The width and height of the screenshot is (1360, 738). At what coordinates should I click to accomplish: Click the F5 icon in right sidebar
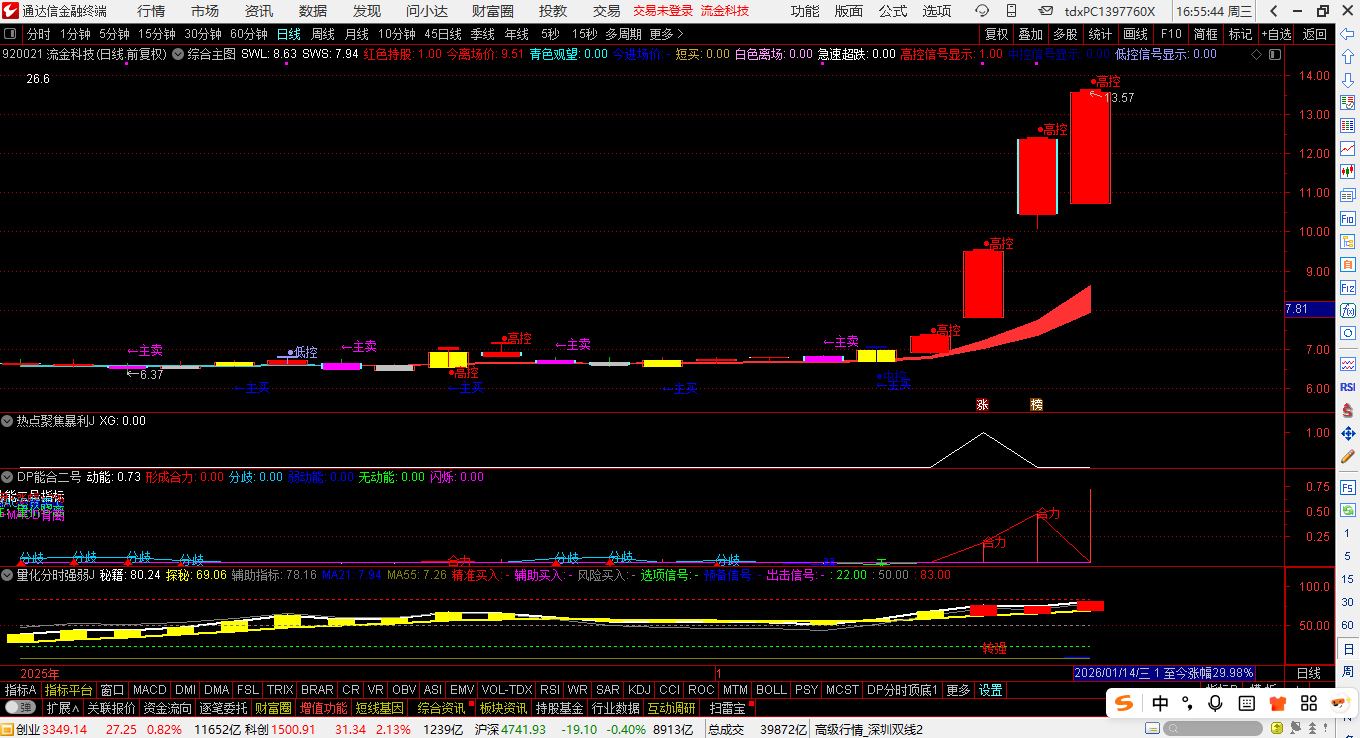click(1347, 487)
